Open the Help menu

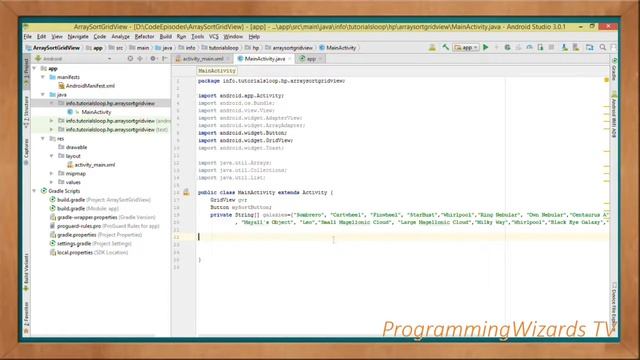pyautogui.click(x=254, y=37)
